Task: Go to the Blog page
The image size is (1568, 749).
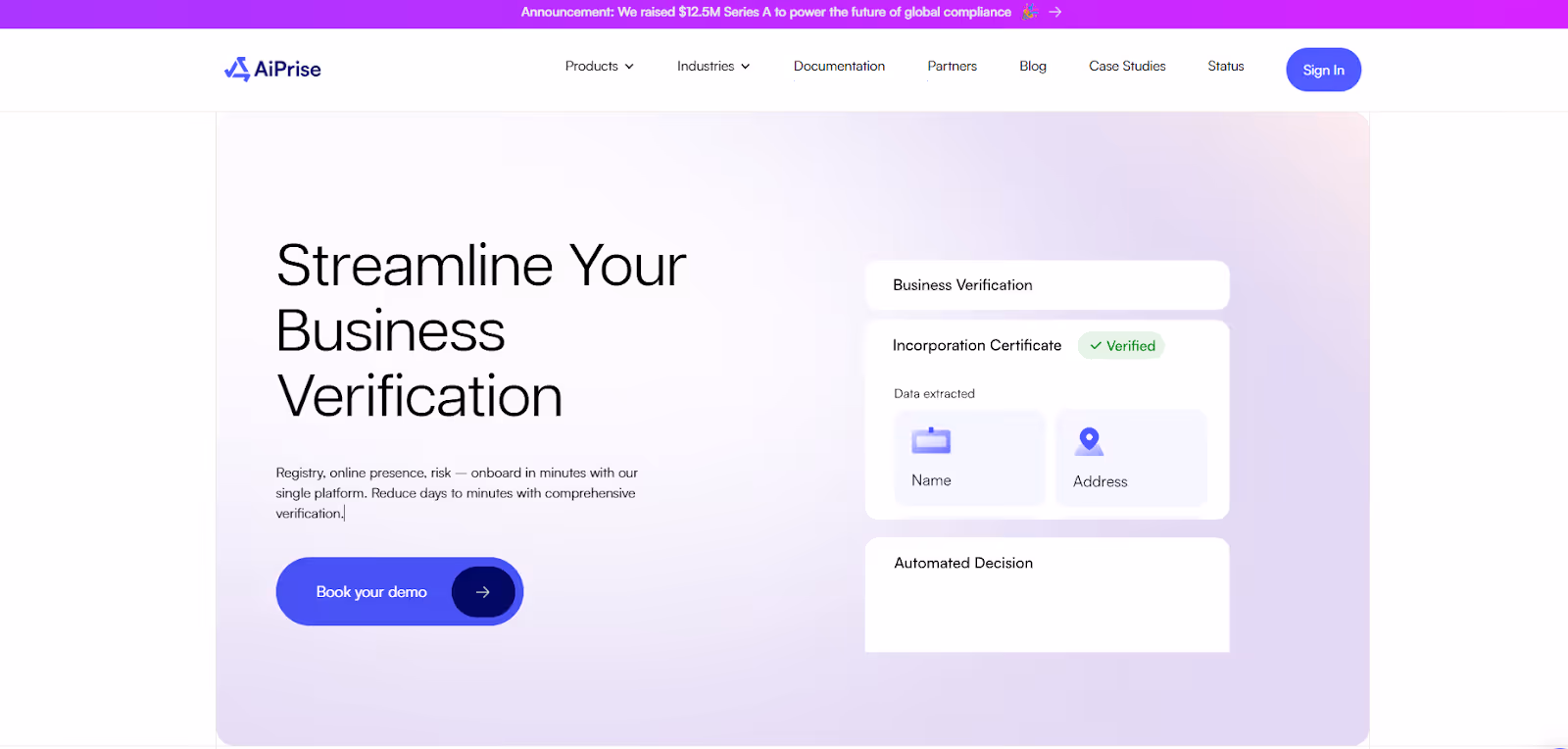Action: pos(1033,66)
